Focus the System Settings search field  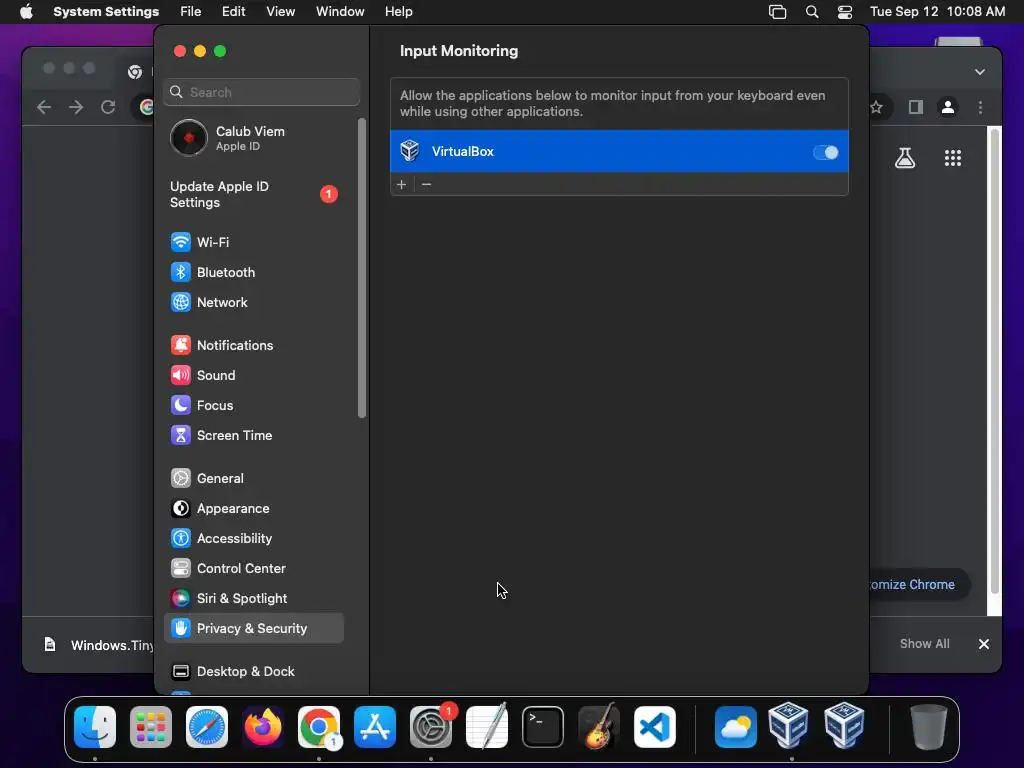pyautogui.click(x=261, y=92)
